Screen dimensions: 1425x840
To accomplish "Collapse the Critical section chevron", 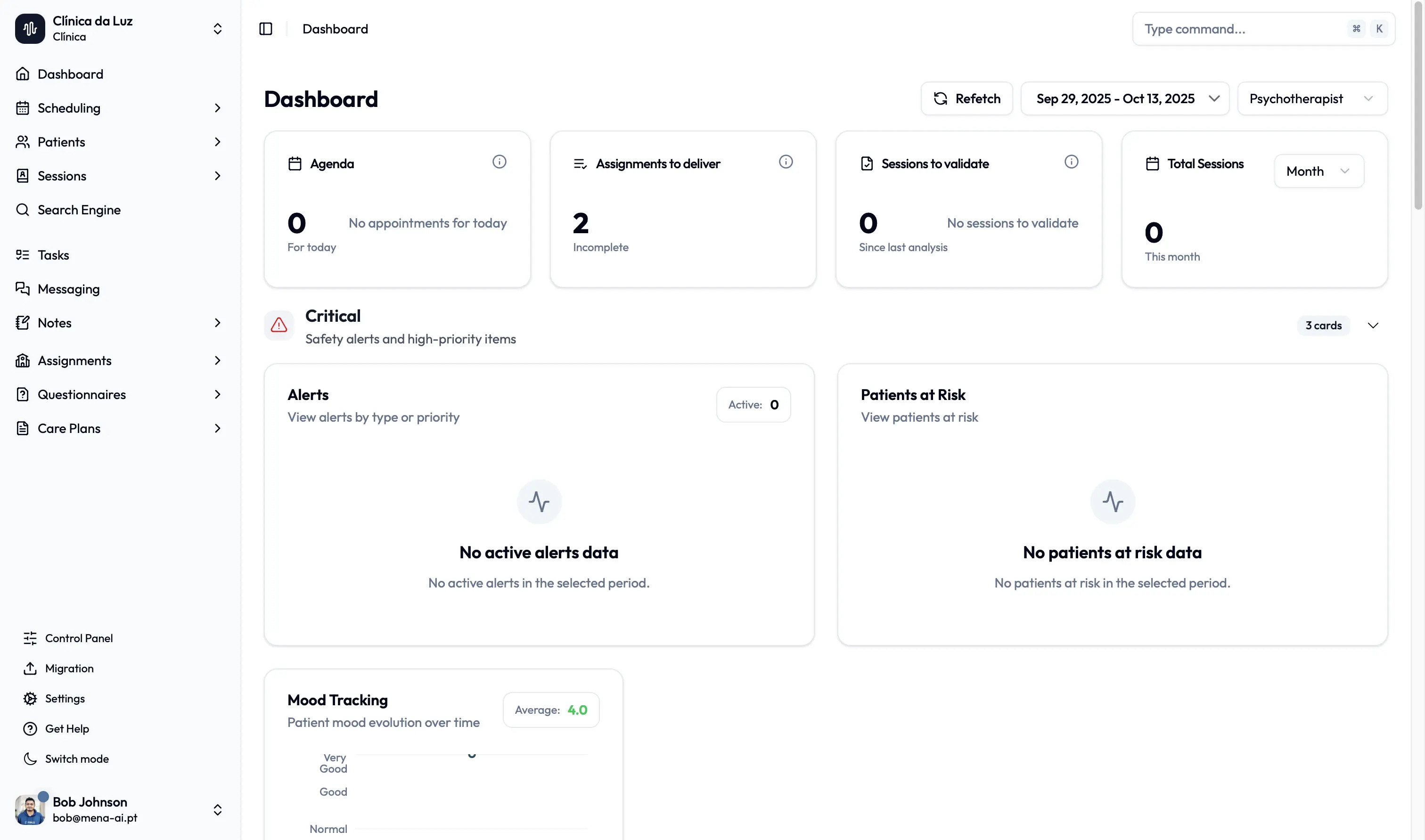I will coord(1372,326).
